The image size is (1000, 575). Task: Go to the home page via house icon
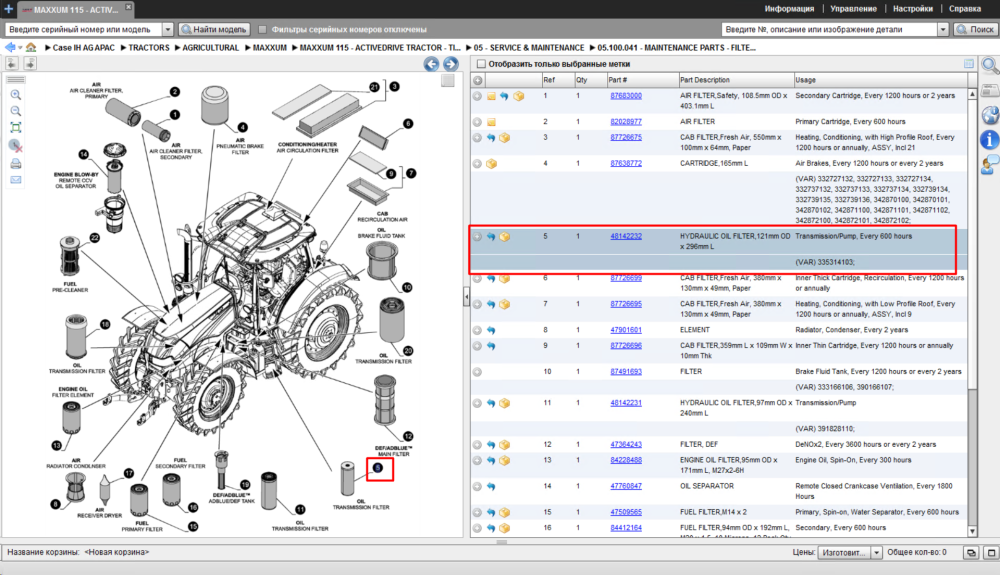(31, 48)
